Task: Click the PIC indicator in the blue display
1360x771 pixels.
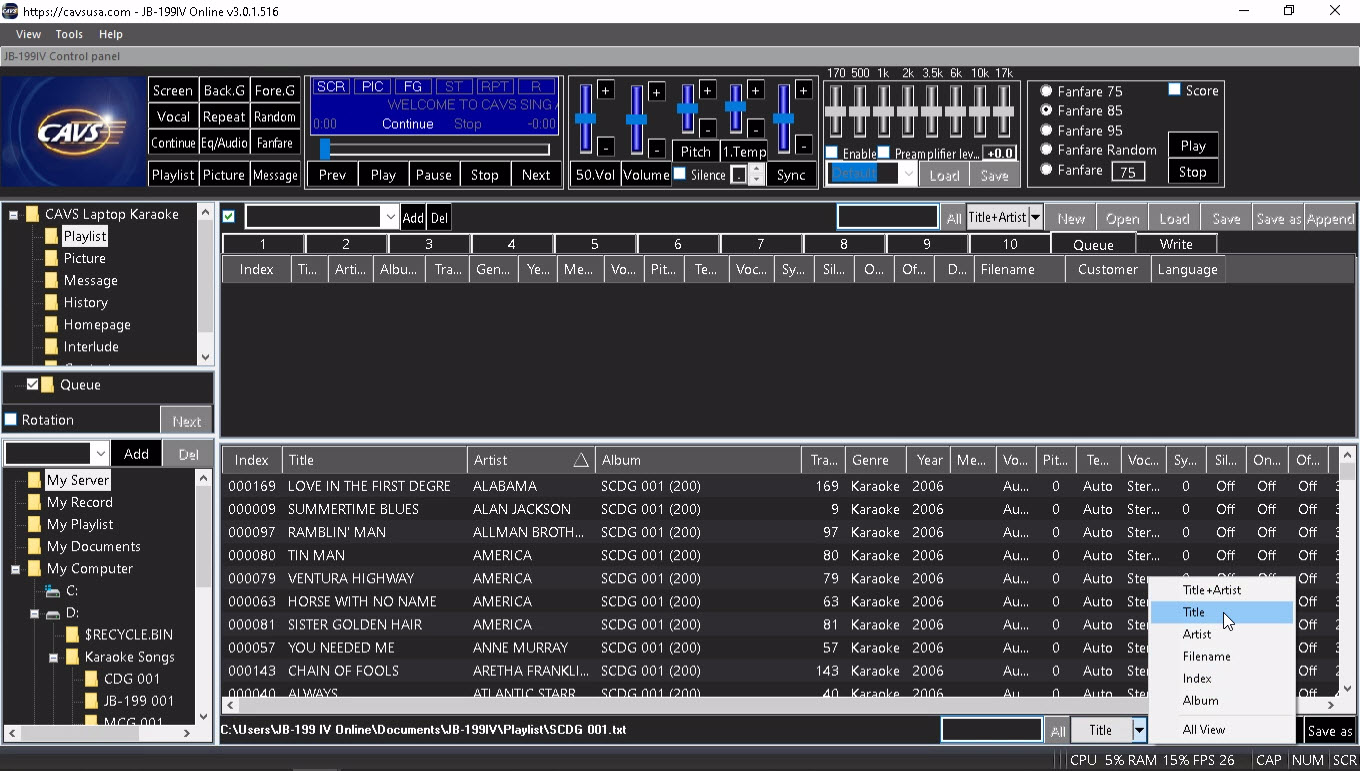Action: pyautogui.click(x=372, y=87)
